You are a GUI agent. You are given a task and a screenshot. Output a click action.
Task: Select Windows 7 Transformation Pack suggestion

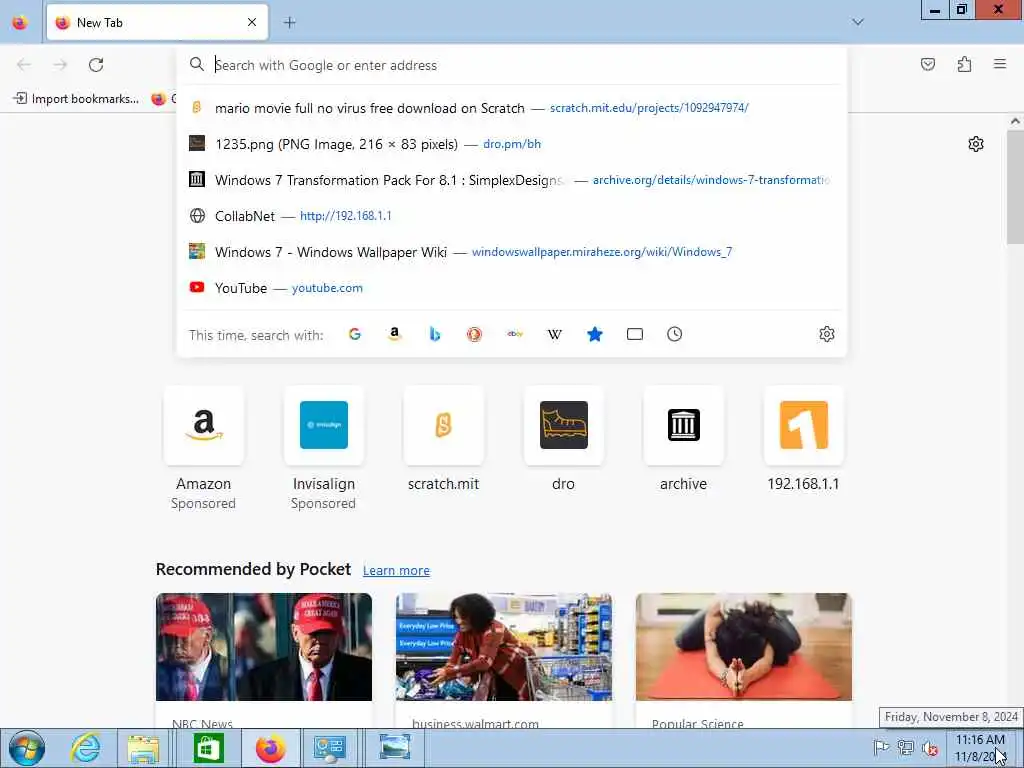(x=512, y=180)
